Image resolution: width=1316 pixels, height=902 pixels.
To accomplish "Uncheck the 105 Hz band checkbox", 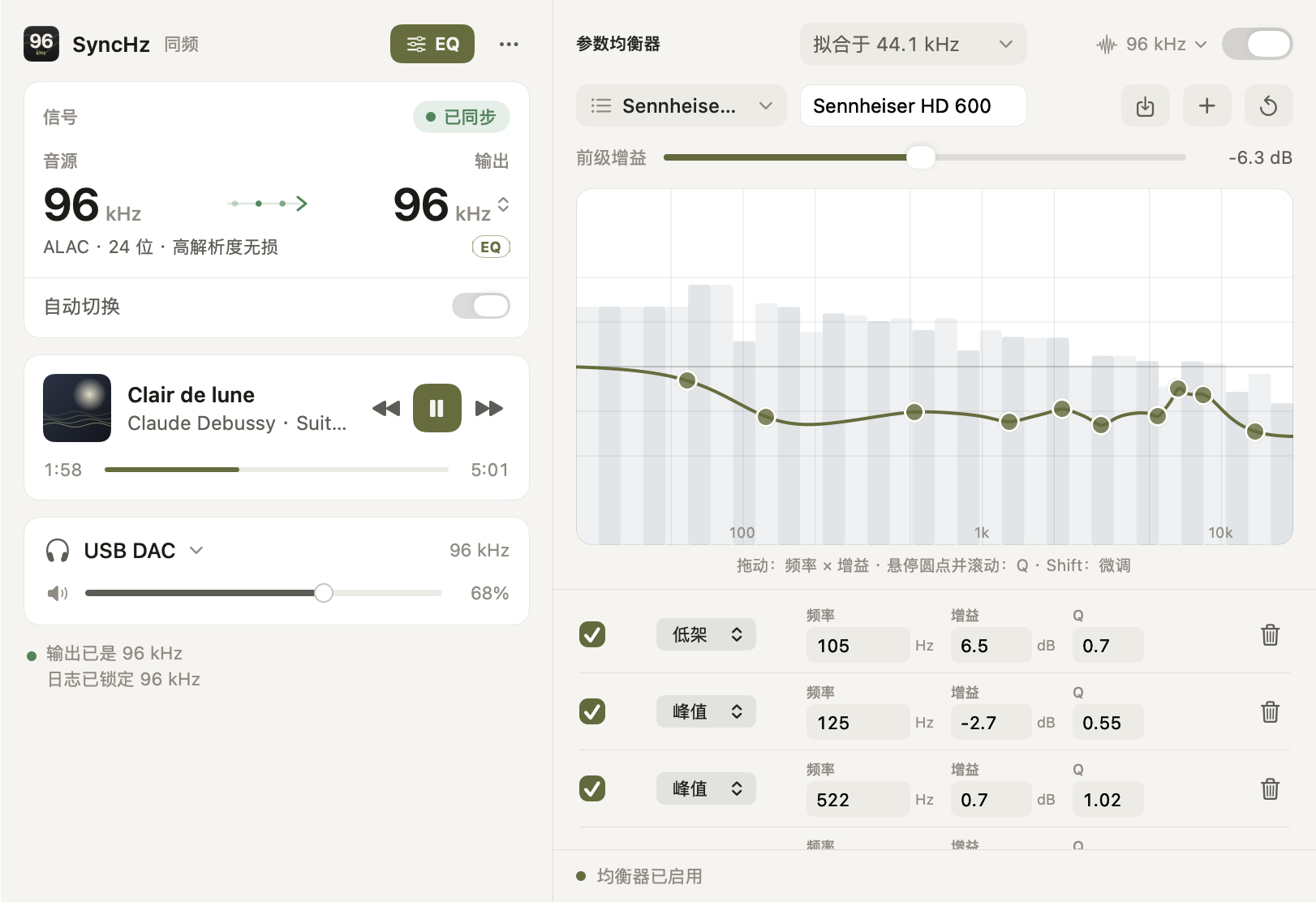I will pos(592,634).
